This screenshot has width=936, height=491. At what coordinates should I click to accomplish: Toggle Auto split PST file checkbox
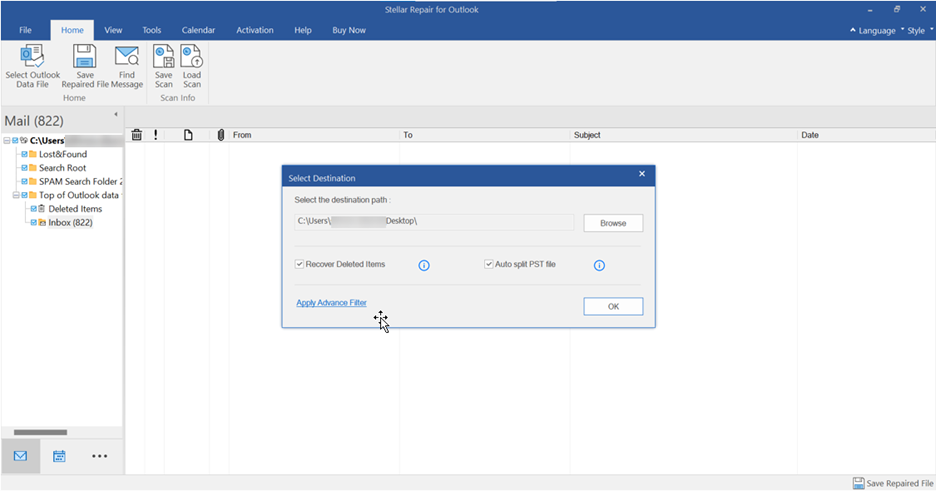pos(488,264)
